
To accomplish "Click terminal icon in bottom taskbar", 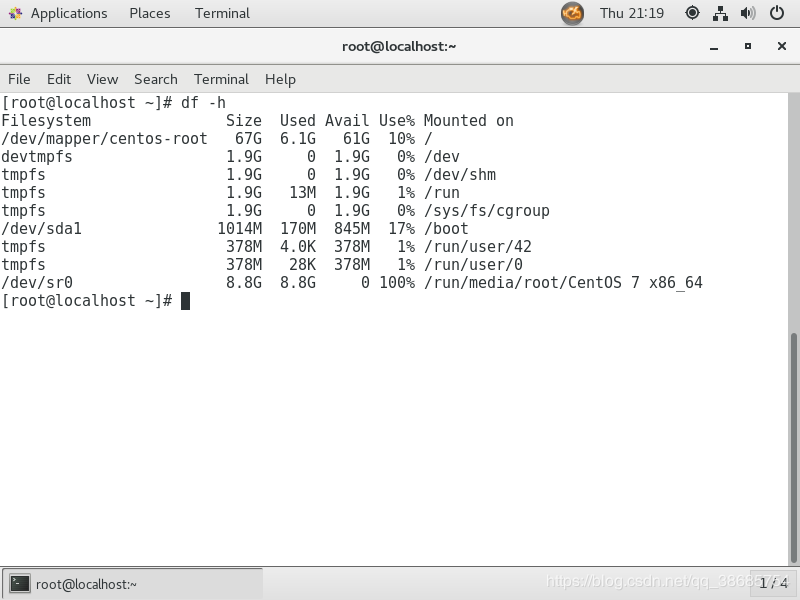I will pos(20,584).
